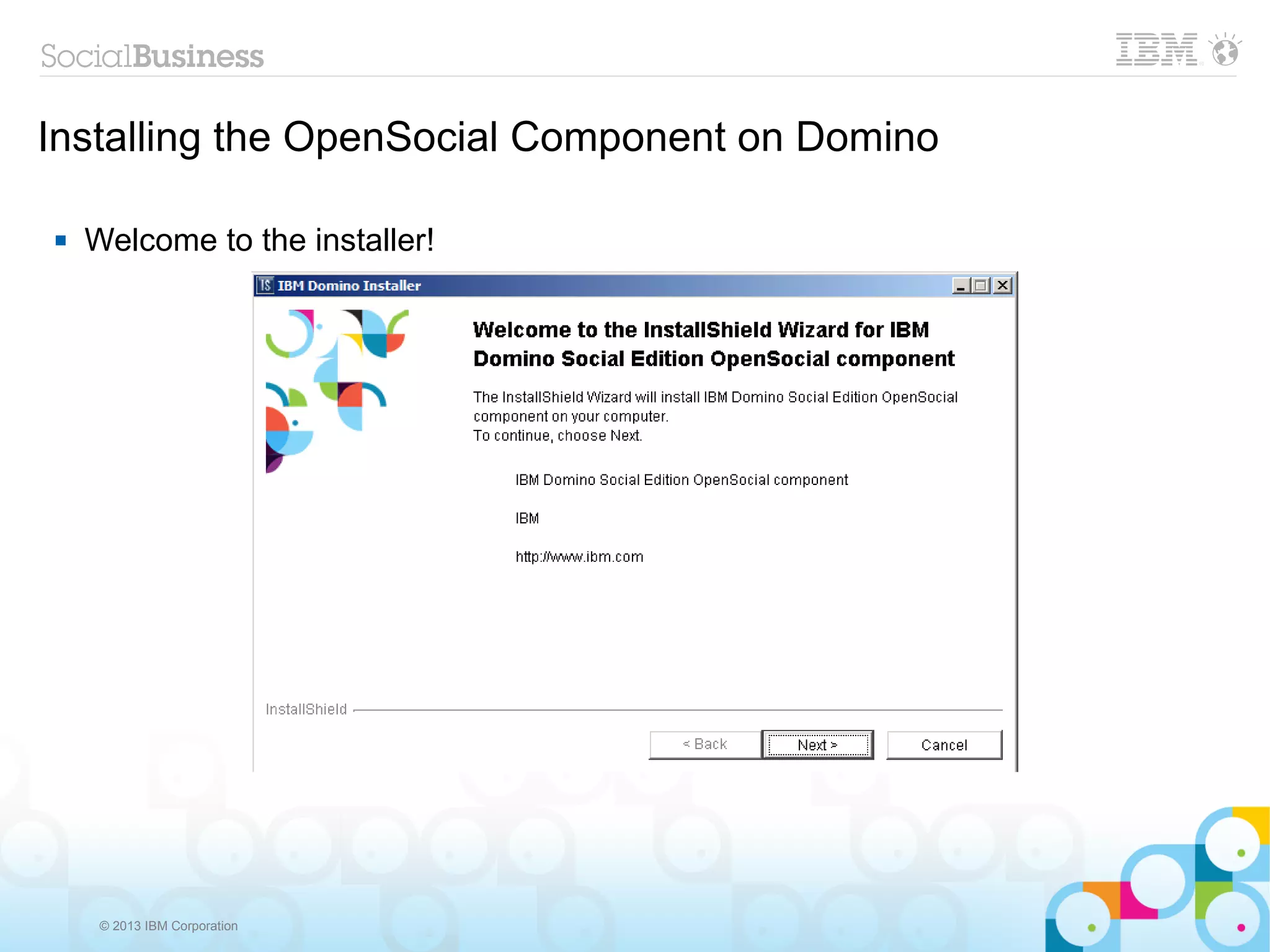Click the InstallShield title bar icon

[x=265, y=285]
